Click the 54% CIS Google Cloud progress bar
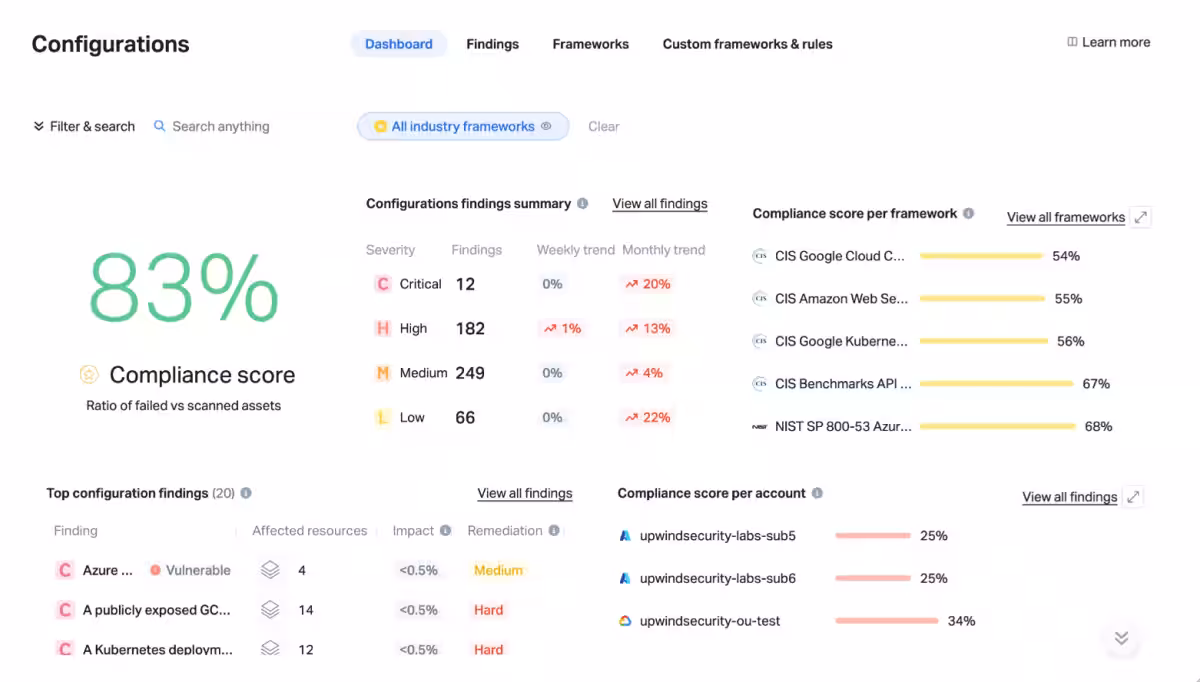 pos(981,256)
